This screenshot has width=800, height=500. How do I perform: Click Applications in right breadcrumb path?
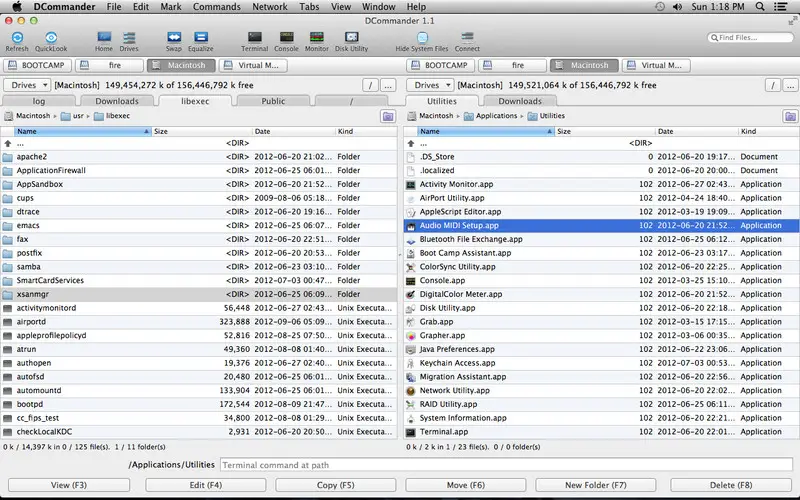pos(490,116)
